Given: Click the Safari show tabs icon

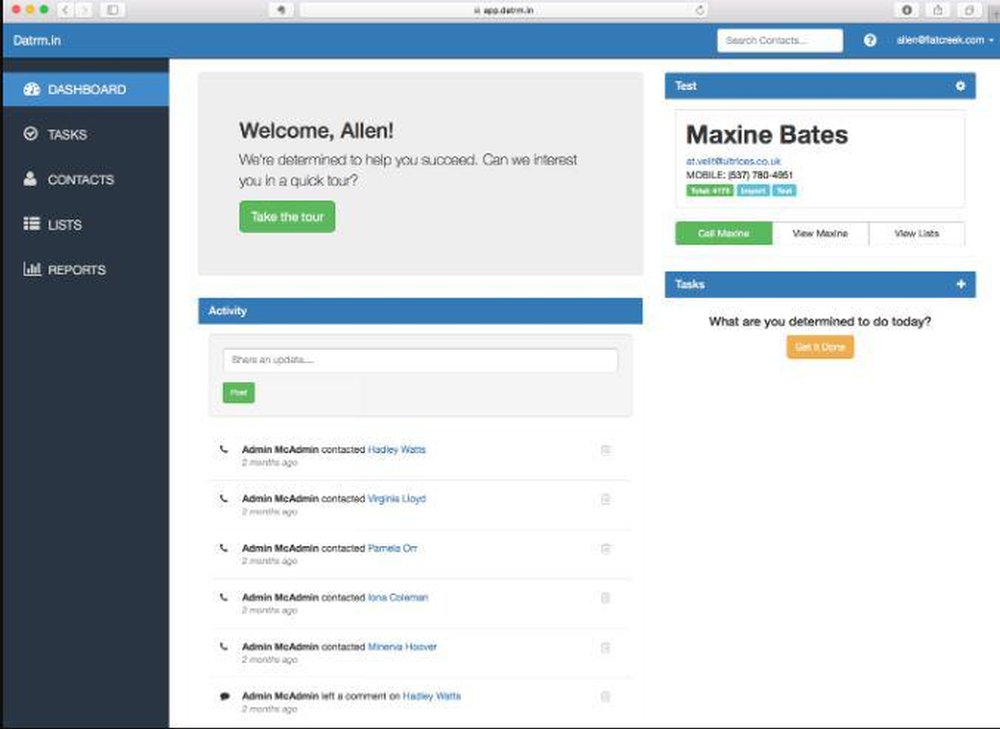Looking at the screenshot, I should click(x=969, y=10).
